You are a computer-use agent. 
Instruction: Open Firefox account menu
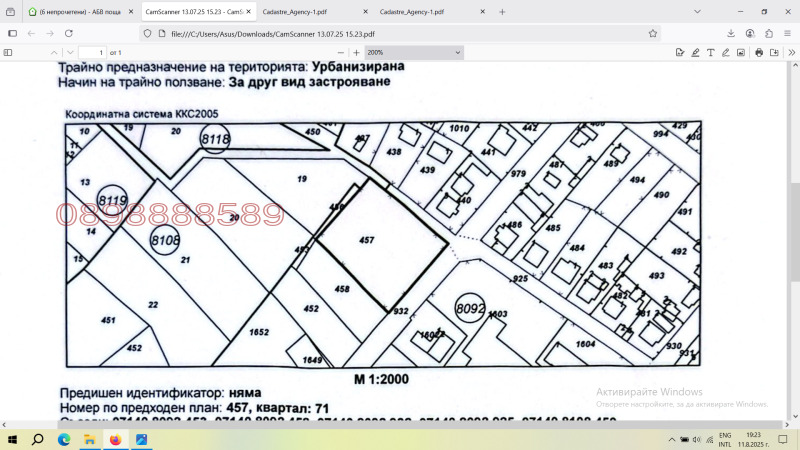[x=749, y=33]
